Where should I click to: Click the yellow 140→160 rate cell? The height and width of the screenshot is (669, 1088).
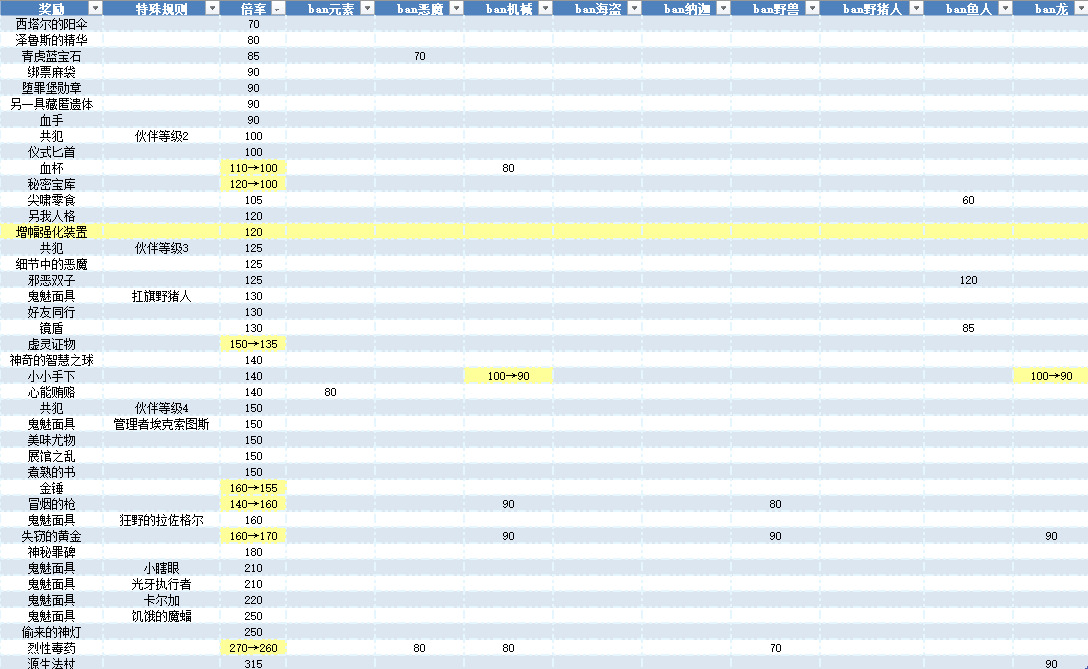click(x=253, y=503)
